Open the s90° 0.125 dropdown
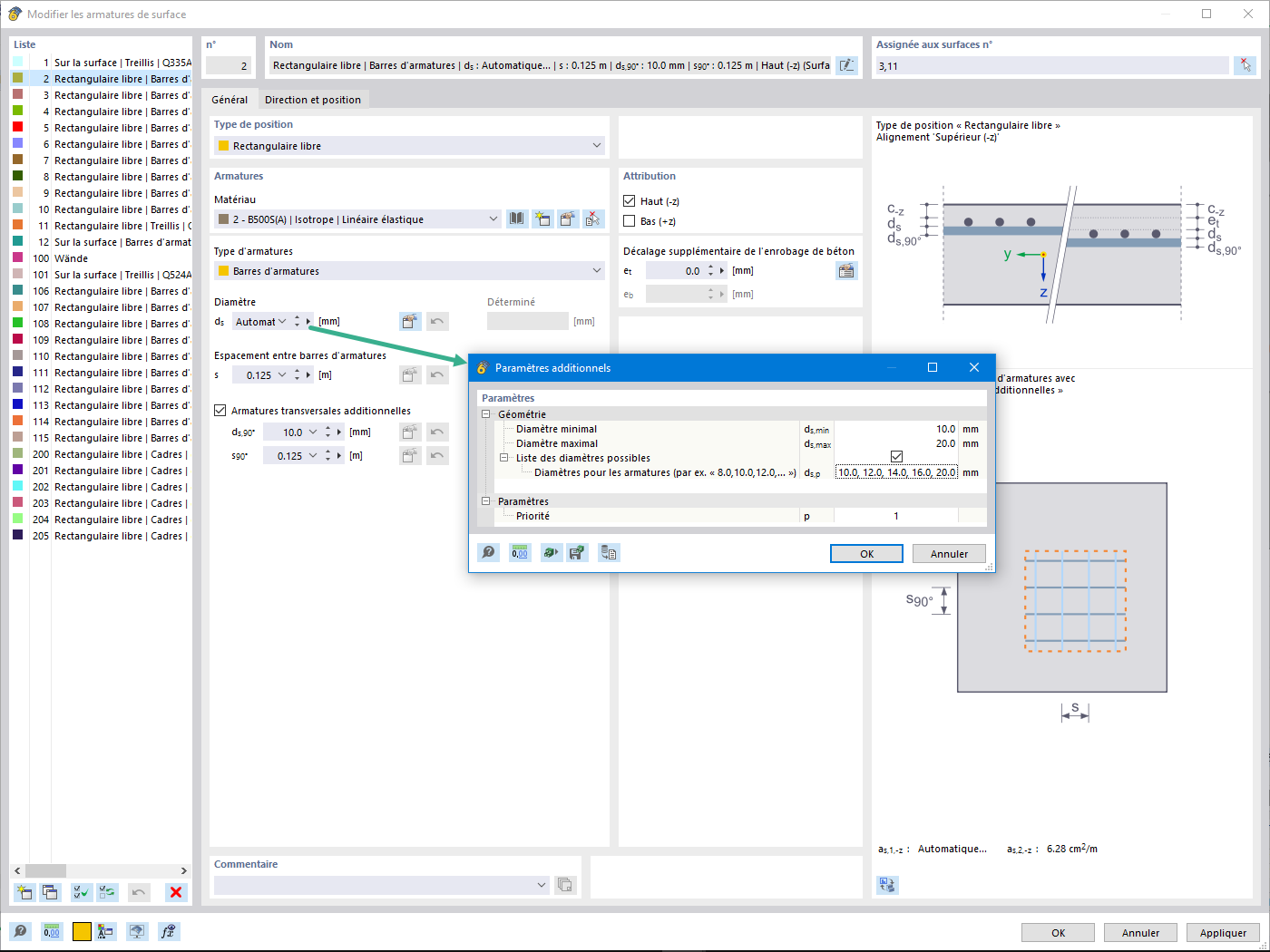 (313, 455)
